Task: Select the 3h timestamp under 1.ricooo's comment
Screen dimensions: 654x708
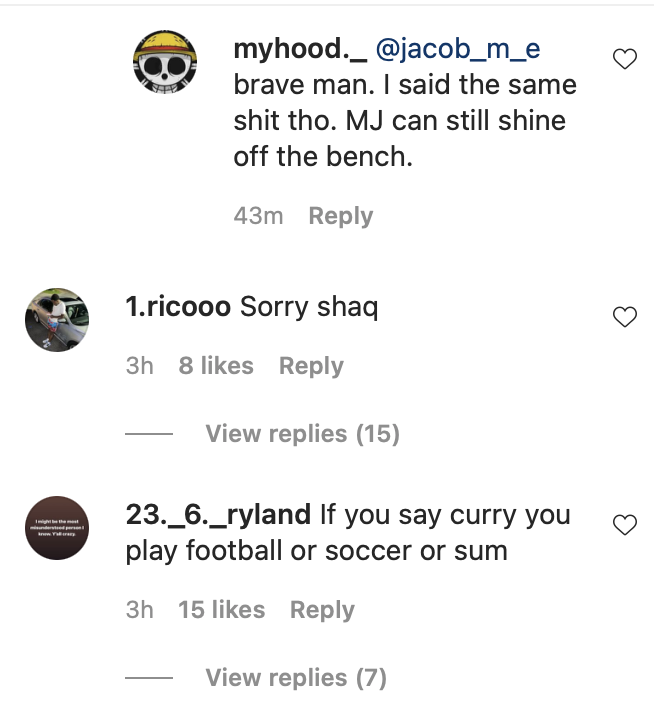Action: (x=140, y=366)
